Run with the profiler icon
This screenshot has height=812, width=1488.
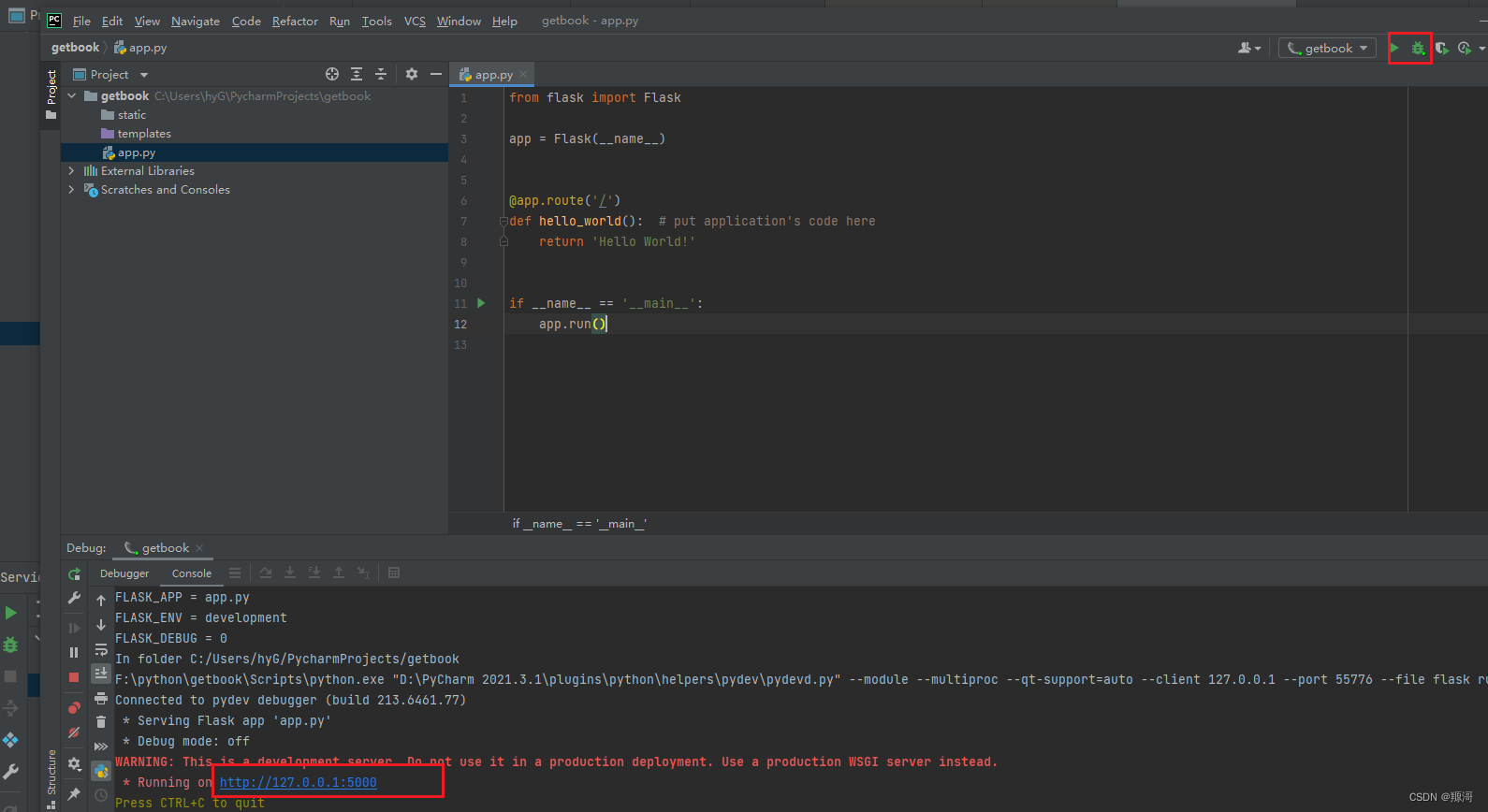click(x=1465, y=48)
